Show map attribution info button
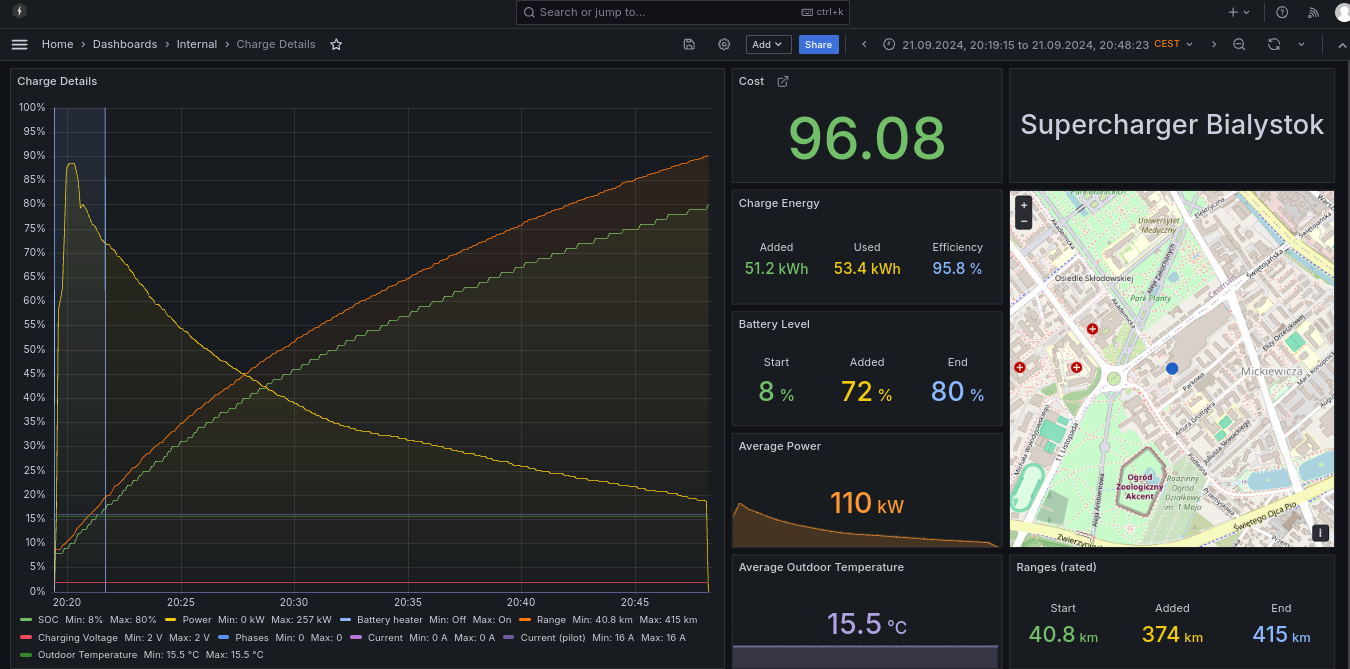Viewport: 1350px width, 669px height. click(x=1321, y=533)
